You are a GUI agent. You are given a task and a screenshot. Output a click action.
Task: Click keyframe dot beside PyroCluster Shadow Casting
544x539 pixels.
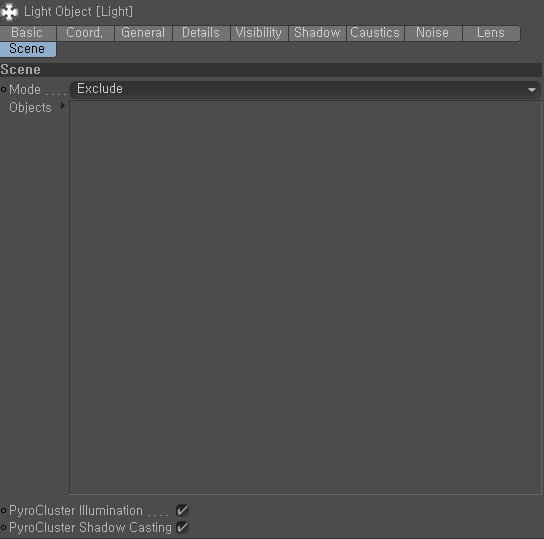[x=3, y=528]
